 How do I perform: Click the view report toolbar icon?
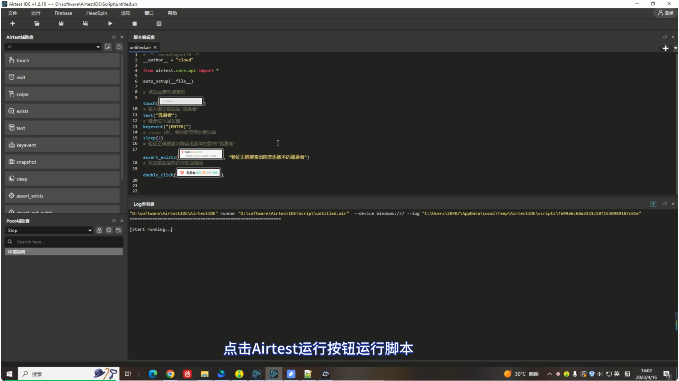click(x=159, y=24)
